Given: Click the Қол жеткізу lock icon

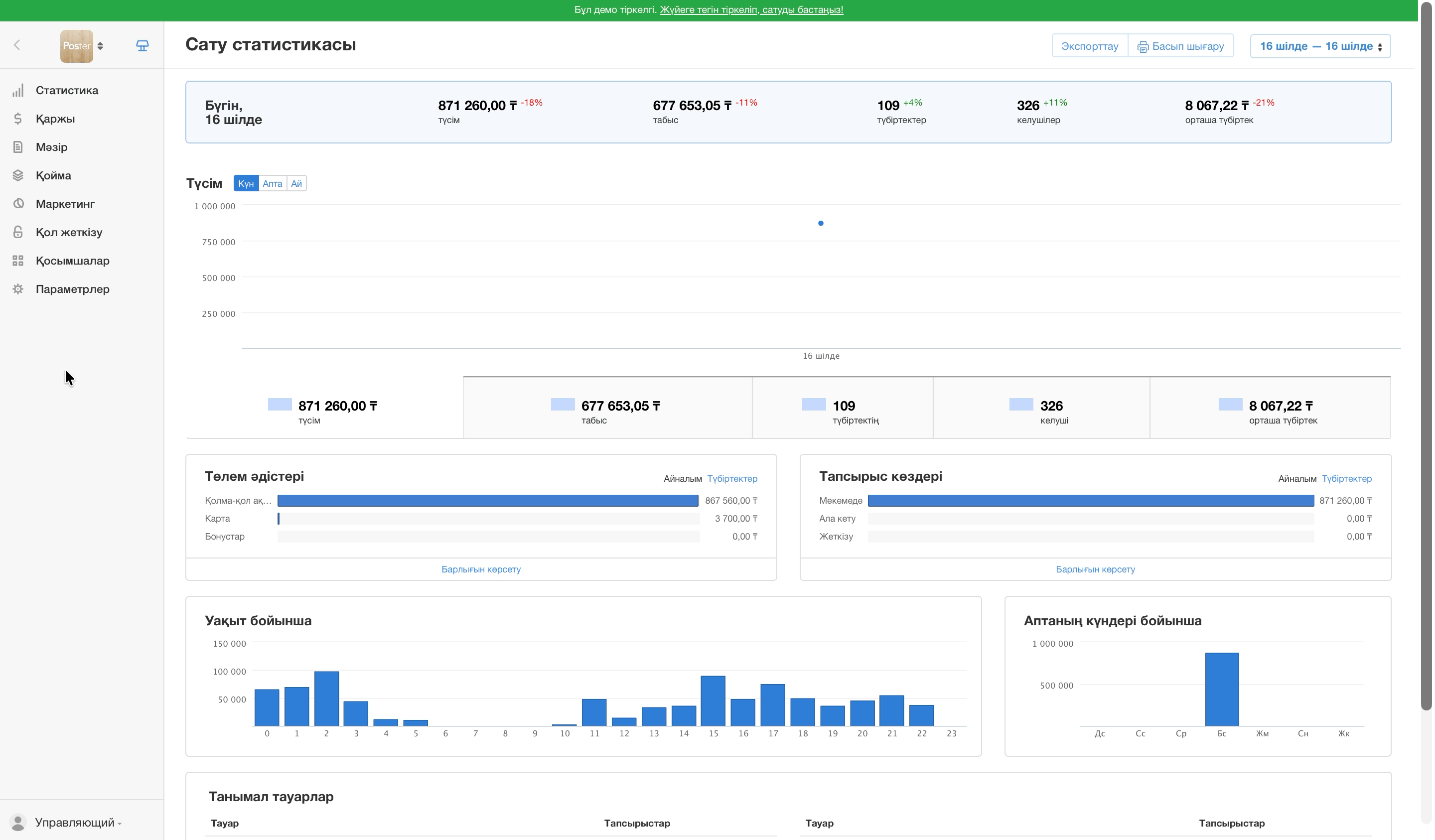Looking at the screenshot, I should [x=18, y=232].
